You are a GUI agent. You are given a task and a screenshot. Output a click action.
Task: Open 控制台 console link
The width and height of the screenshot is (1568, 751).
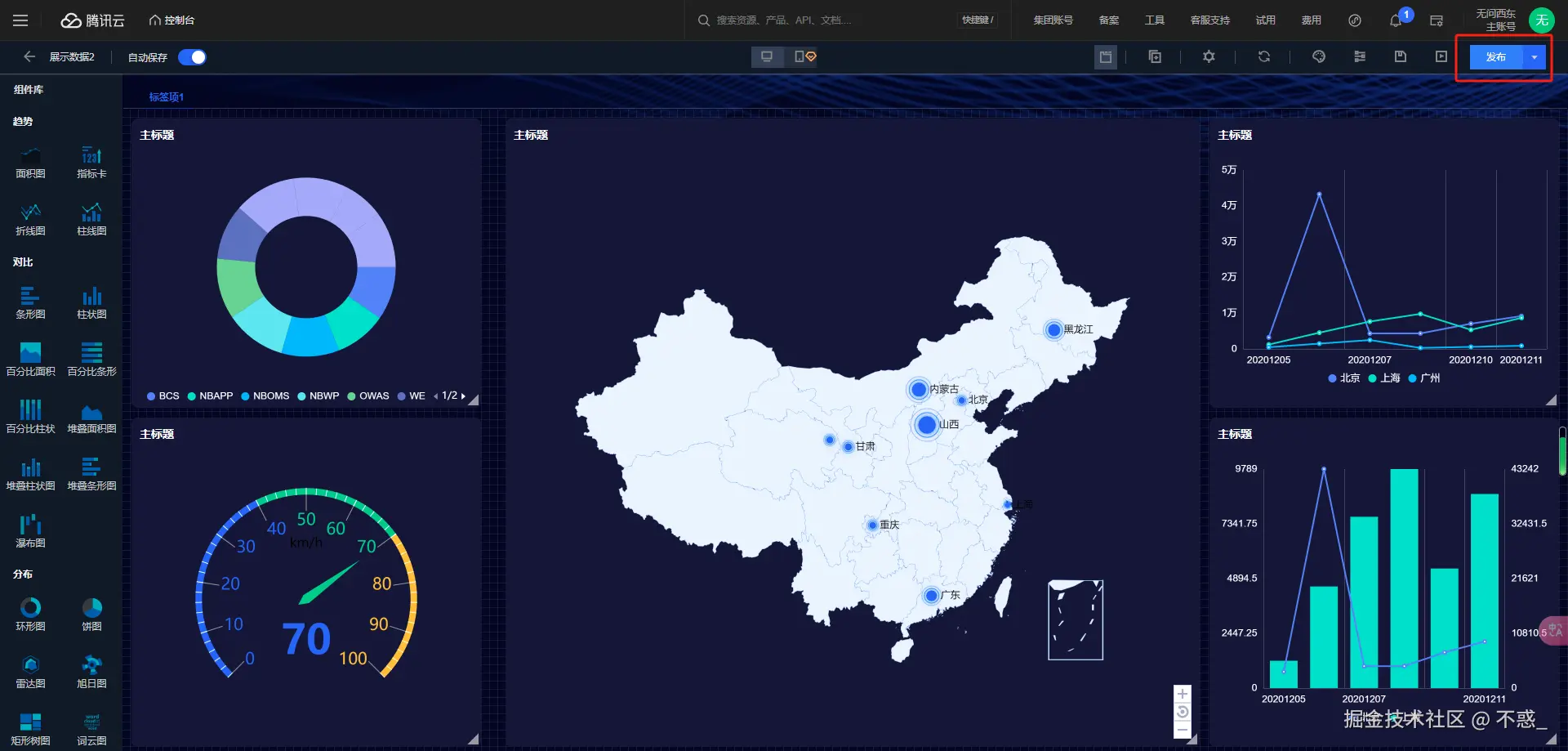pos(171,20)
